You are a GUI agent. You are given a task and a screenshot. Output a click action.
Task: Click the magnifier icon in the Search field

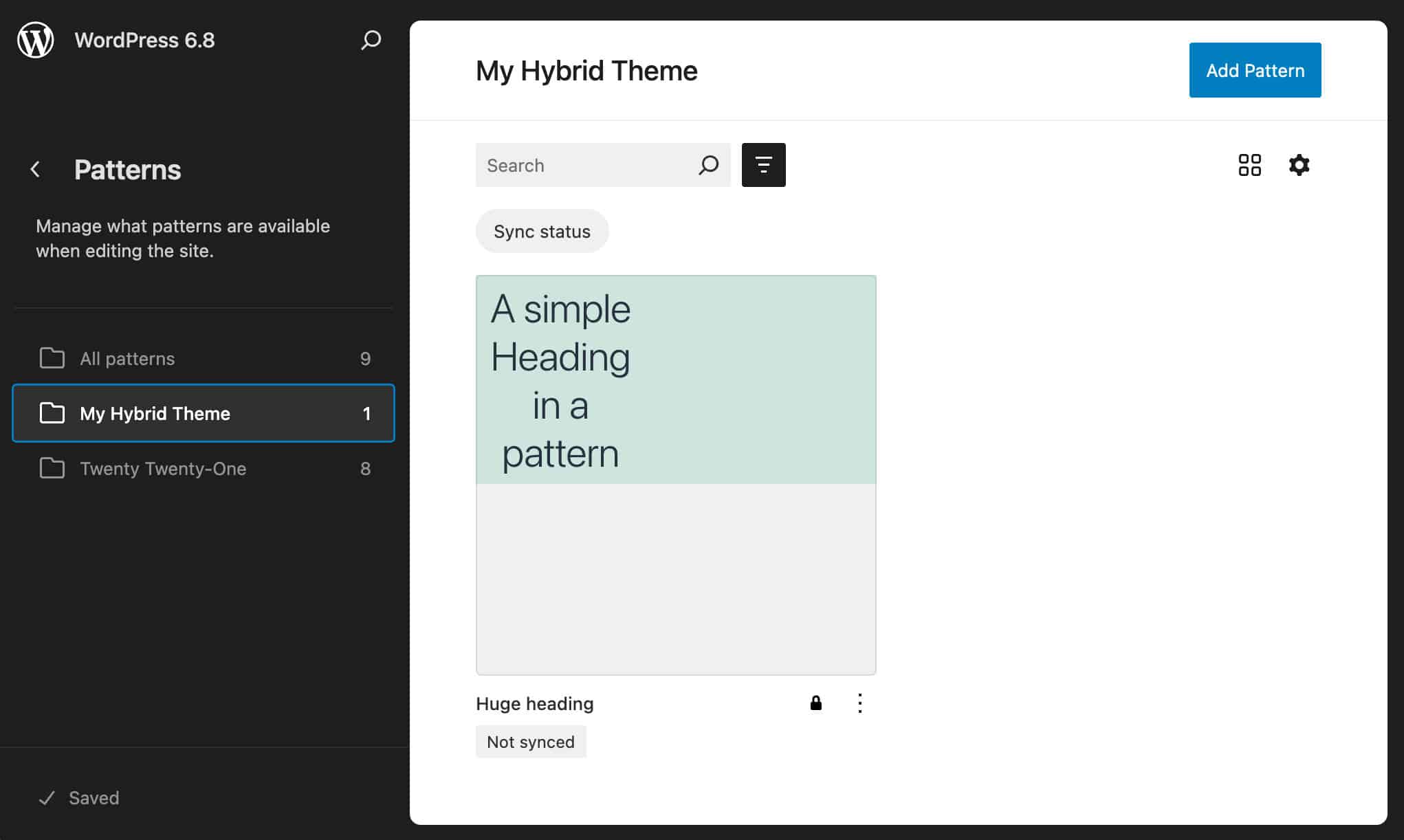[708, 165]
